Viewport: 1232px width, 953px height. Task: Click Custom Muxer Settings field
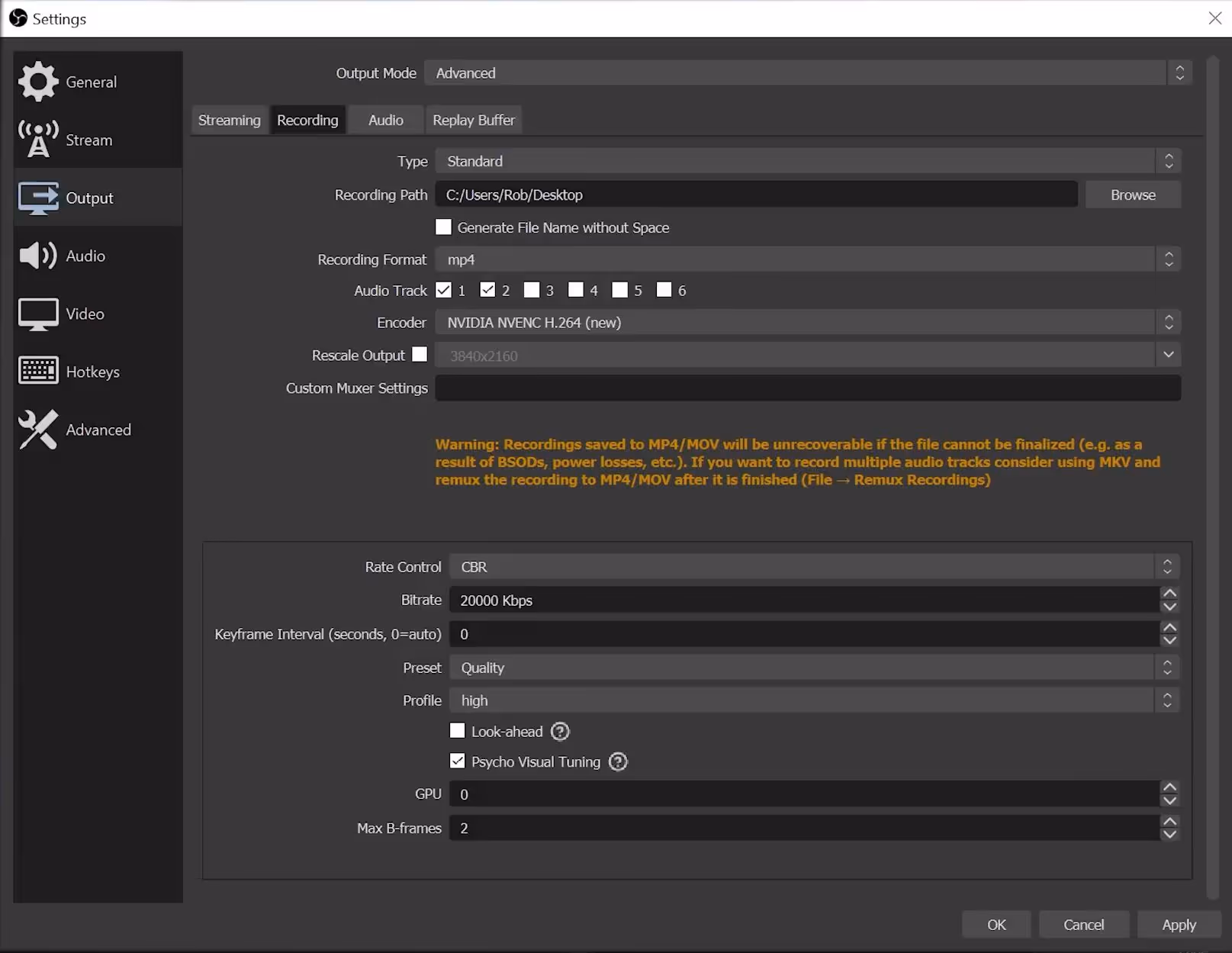click(808, 388)
